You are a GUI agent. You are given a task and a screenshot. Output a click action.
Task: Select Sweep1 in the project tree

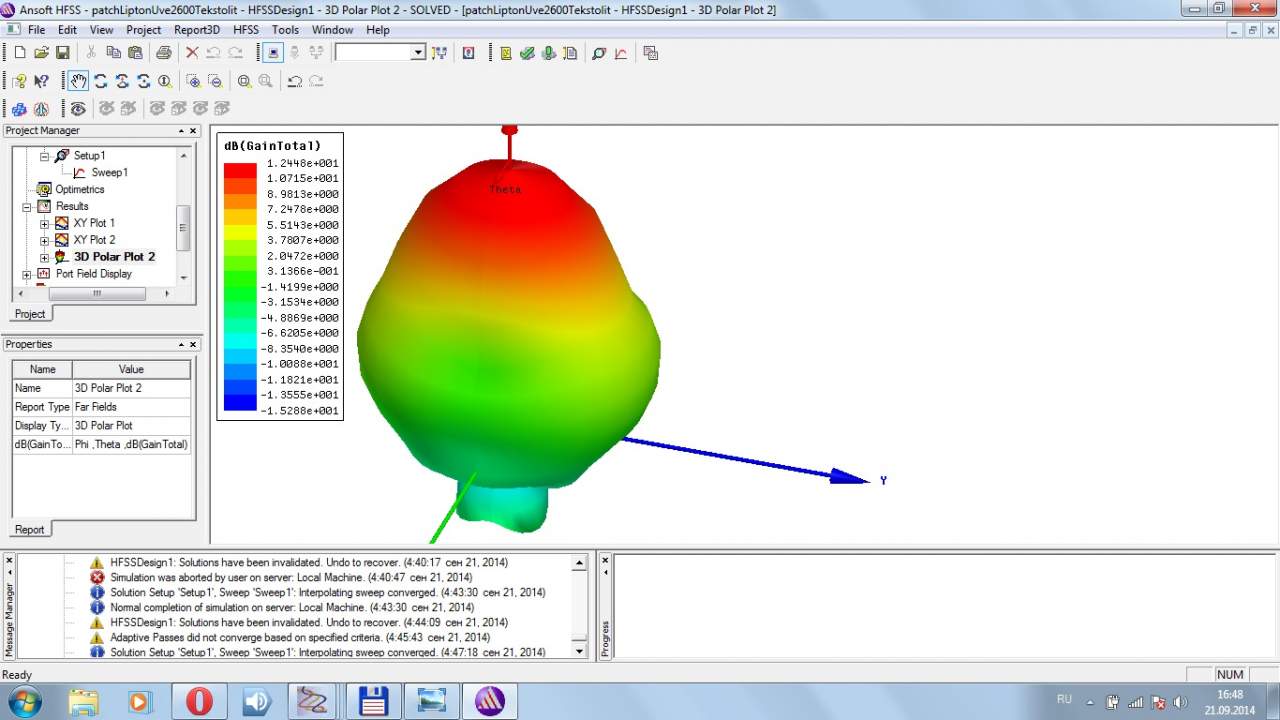coord(109,173)
